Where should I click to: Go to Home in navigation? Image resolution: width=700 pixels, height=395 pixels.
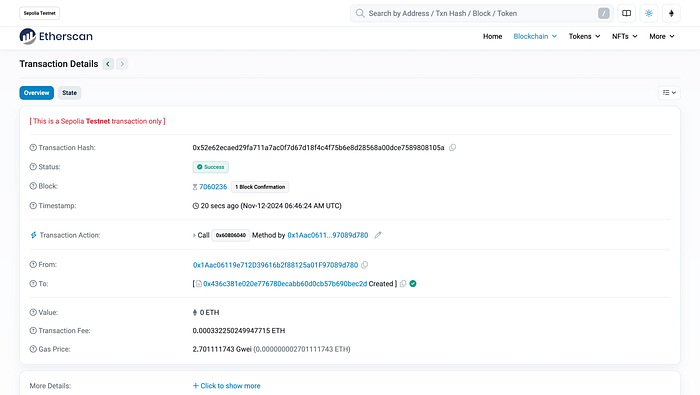click(492, 36)
